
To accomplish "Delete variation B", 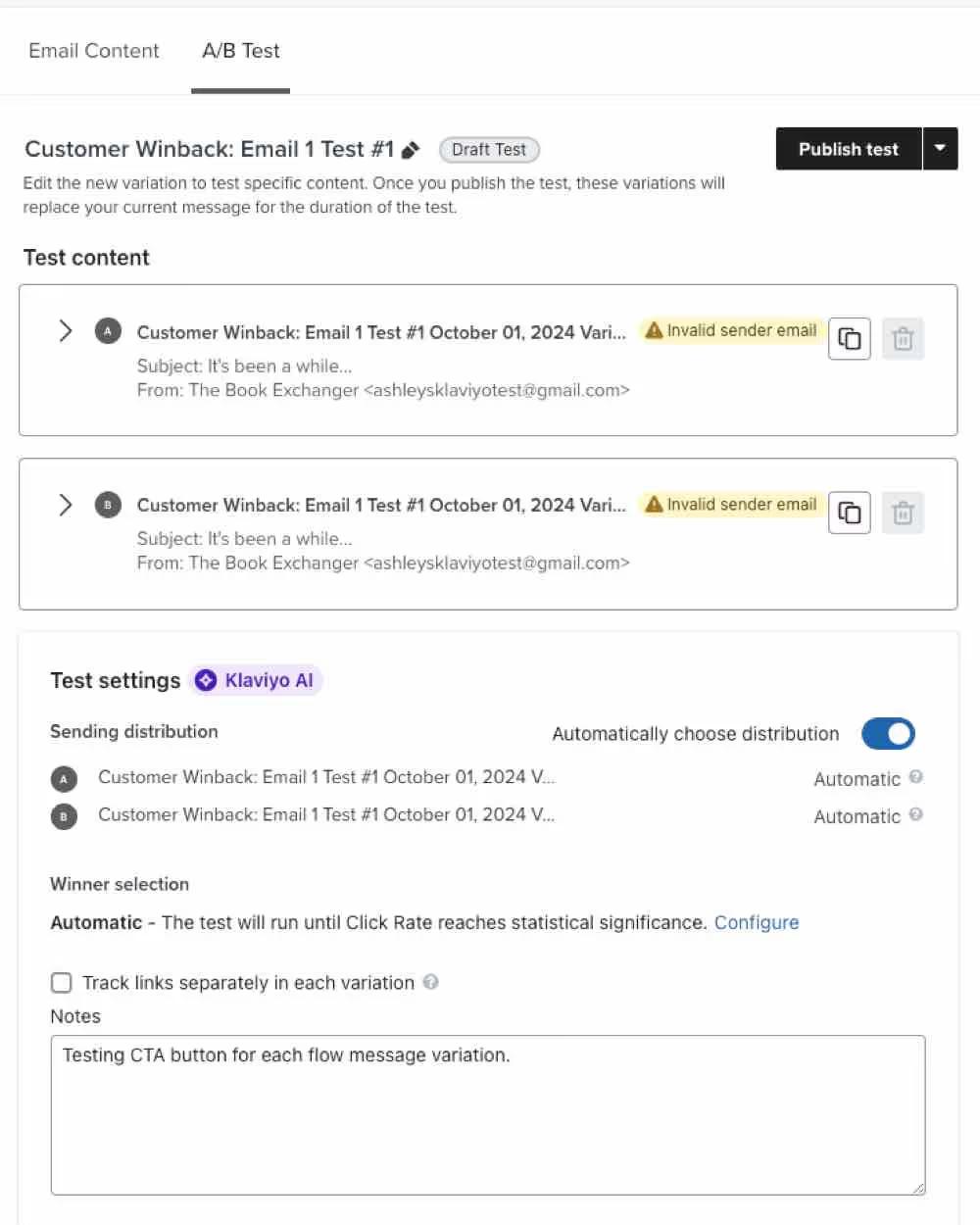I will coord(903,512).
